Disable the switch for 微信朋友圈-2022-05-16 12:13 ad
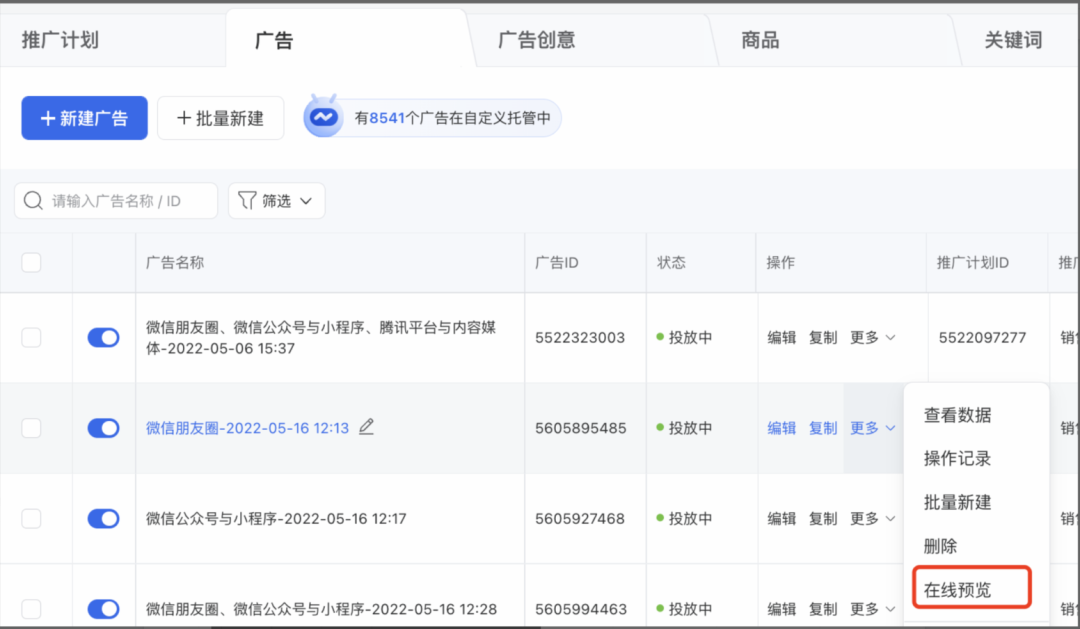 pos(103,428)
